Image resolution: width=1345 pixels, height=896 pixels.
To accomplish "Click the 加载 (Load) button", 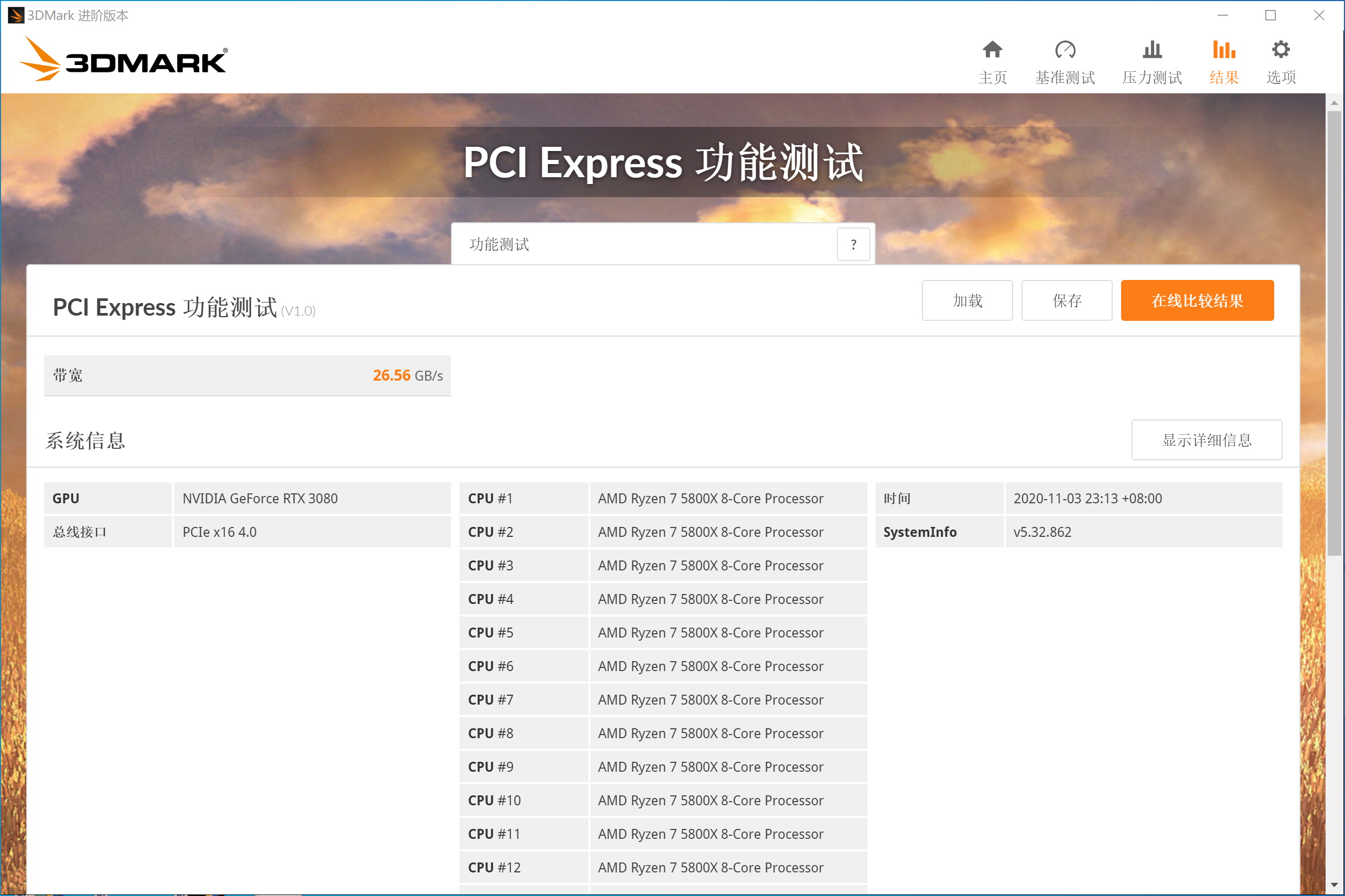I will (x=967, y=300).
